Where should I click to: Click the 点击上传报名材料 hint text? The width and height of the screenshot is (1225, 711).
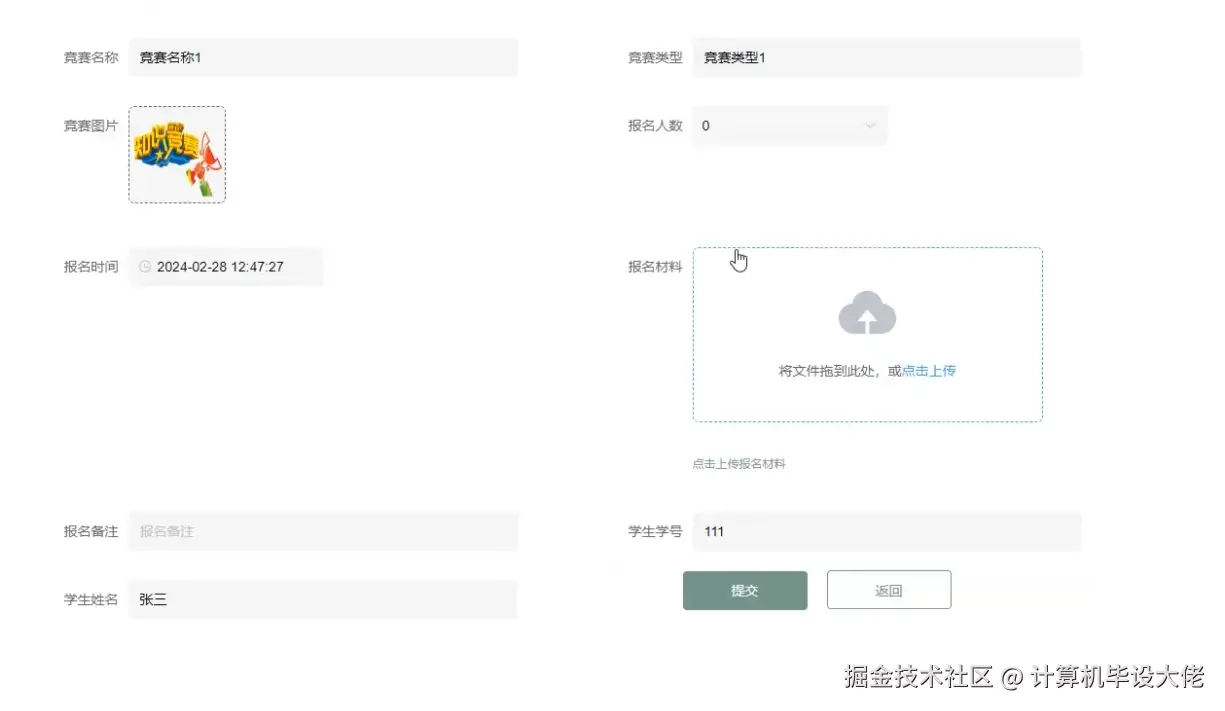(738, 463)
